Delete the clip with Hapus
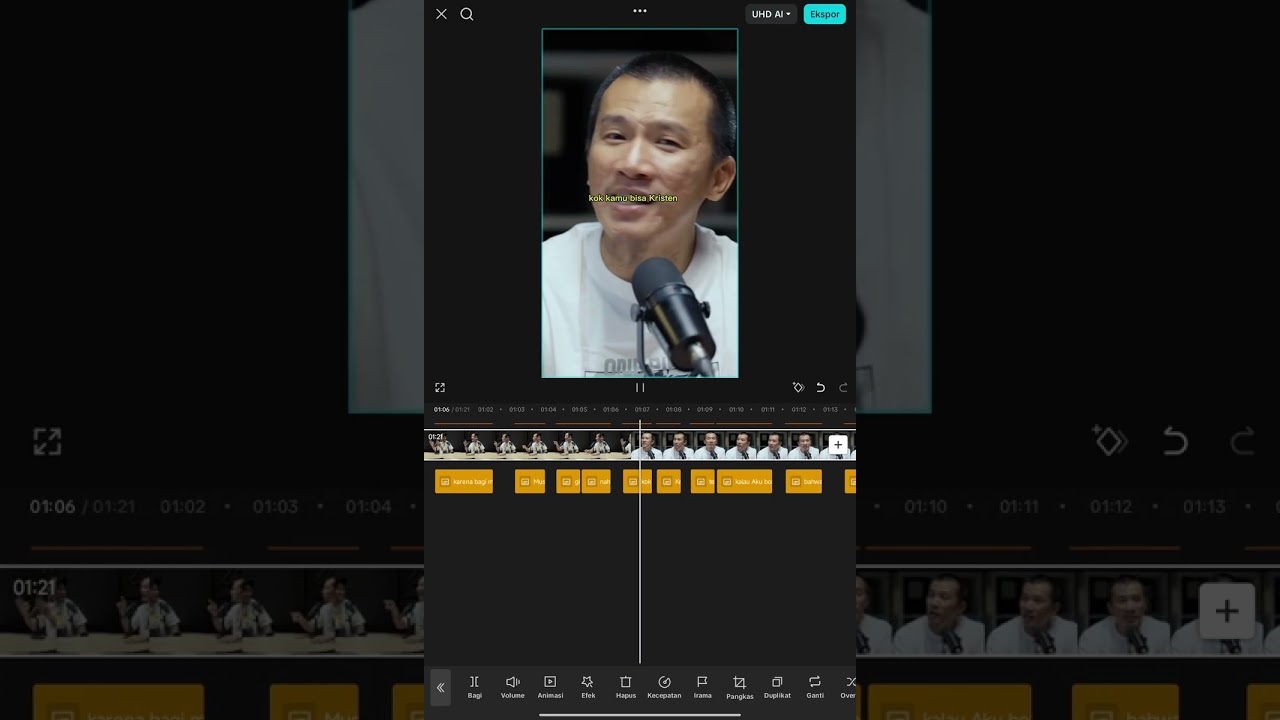Viewport: 1280px width, 720px height. [626, 687]
